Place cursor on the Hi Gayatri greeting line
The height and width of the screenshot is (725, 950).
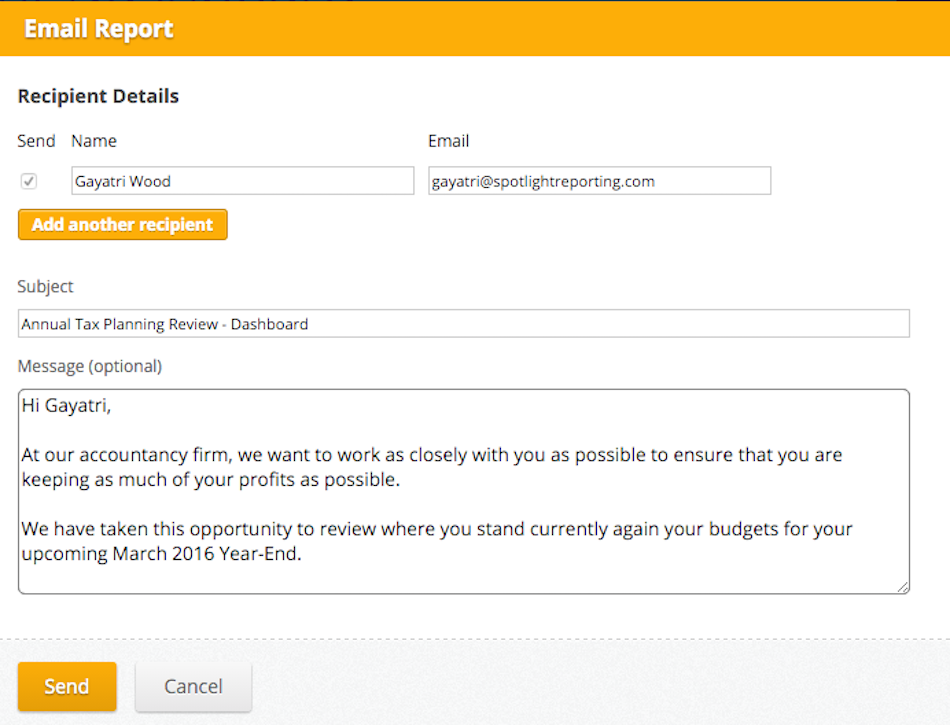click(67, 405)
